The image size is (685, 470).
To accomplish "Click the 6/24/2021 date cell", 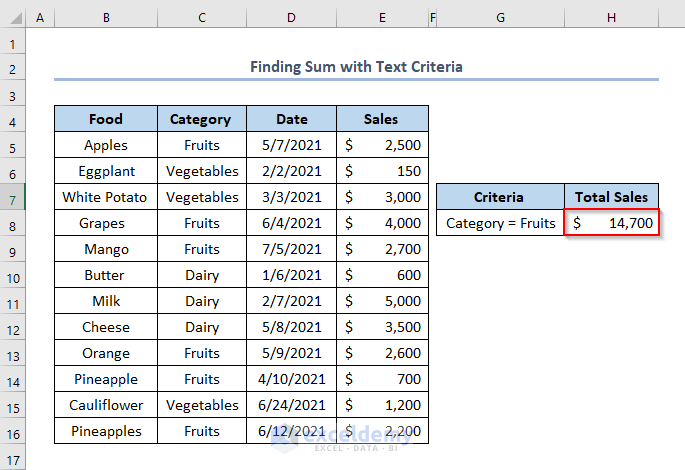I will (291, 405).
